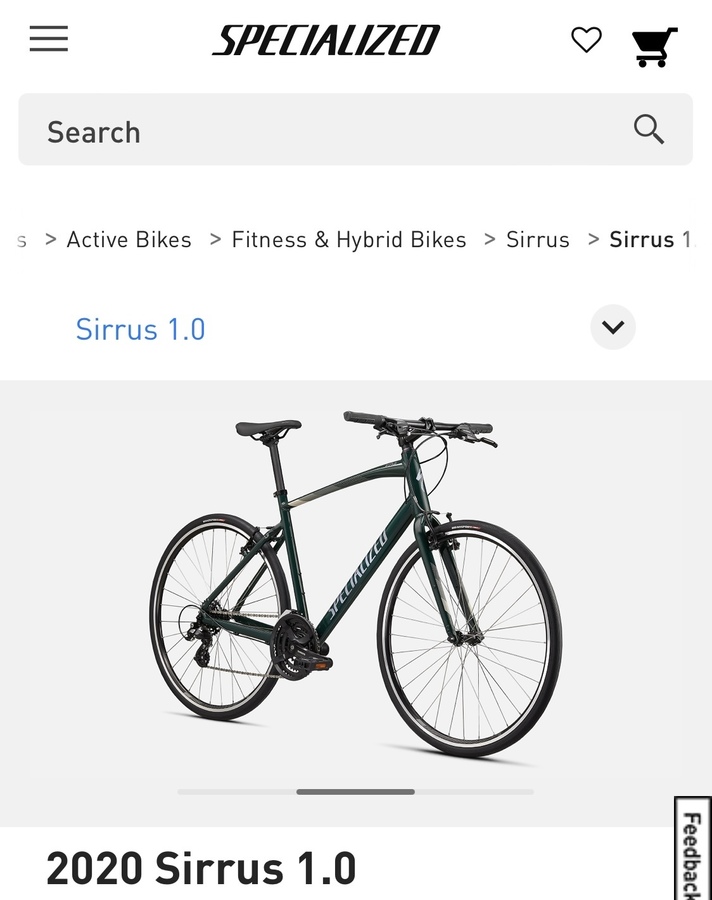Open the shopping cart
This screenshot has height=900, width=712.
click(655, 42)
